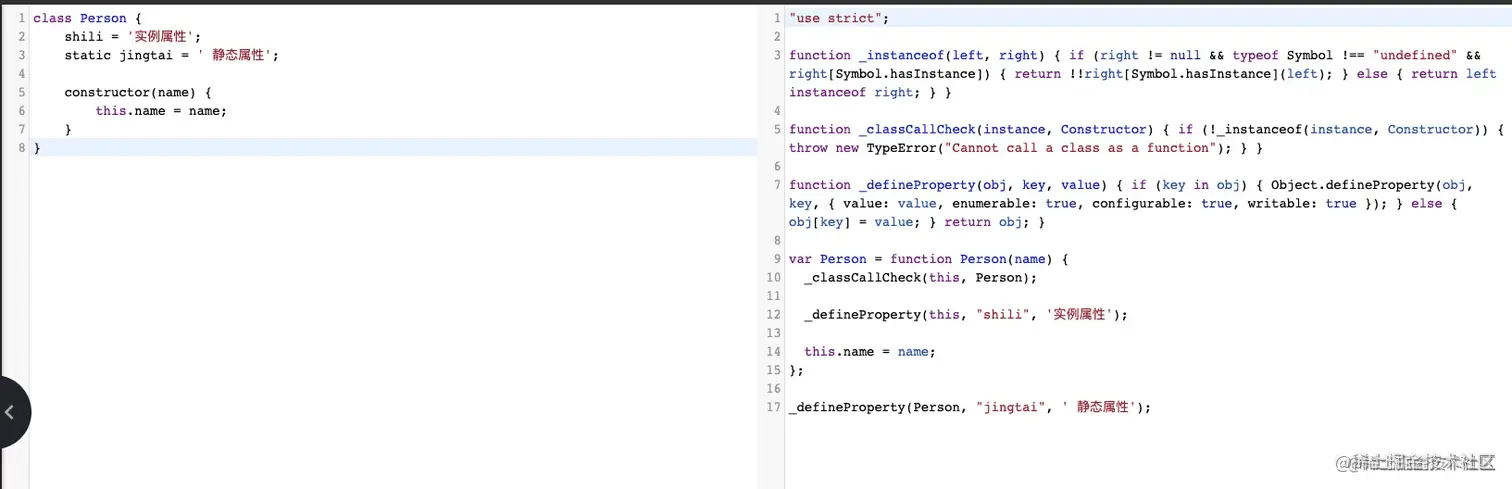Viewport: 1512px width, 489px height.
Task: Click line number 17 in the output gutter
Action: click(x=774, y=407)
